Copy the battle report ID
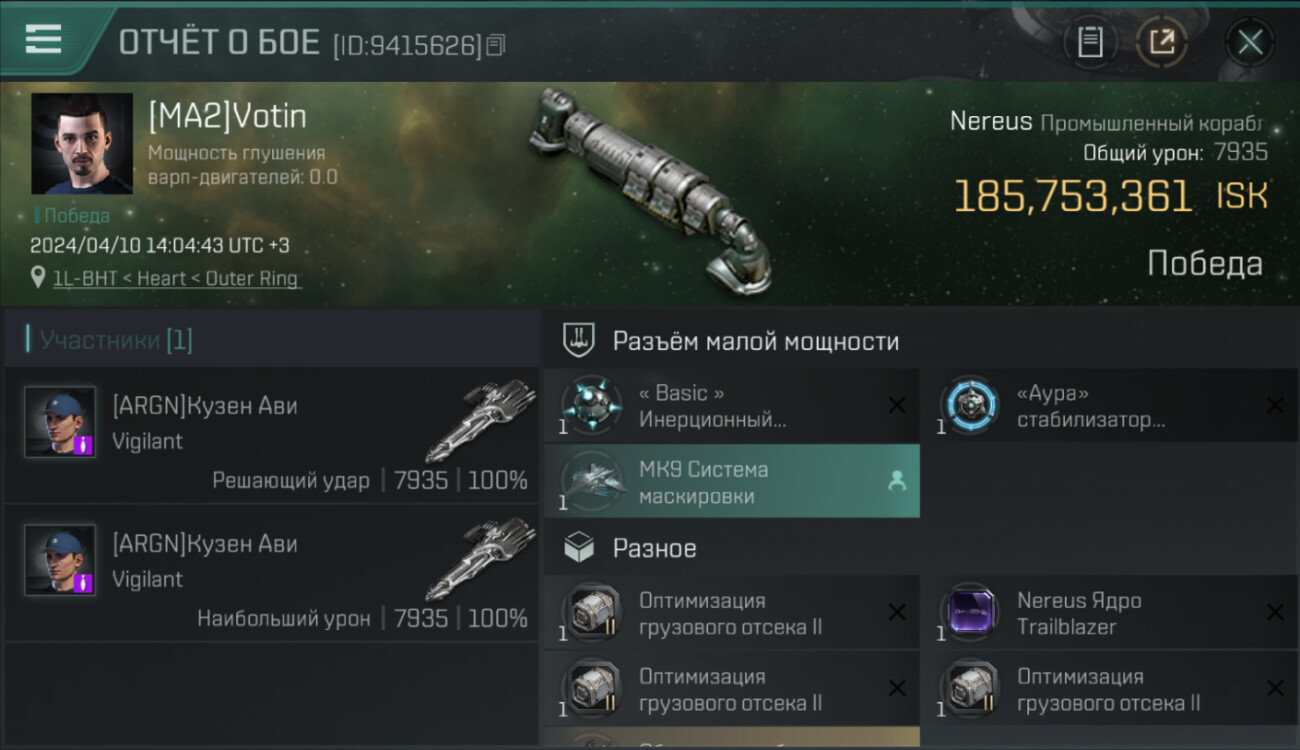The width and height of the screenshot is (1300, 750). 497,45
